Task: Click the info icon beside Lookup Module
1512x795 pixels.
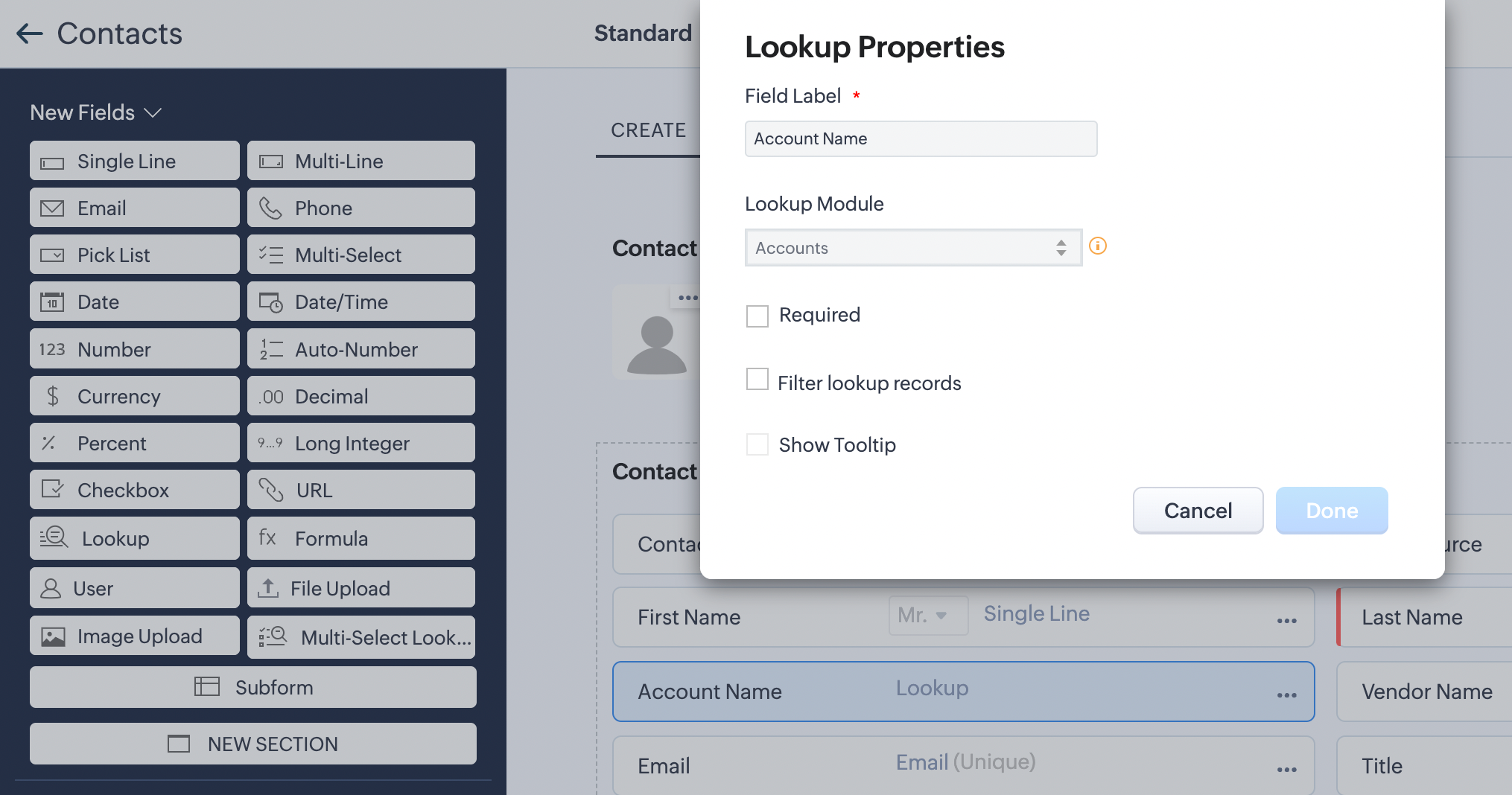Action: click(x=1097, y=246)
